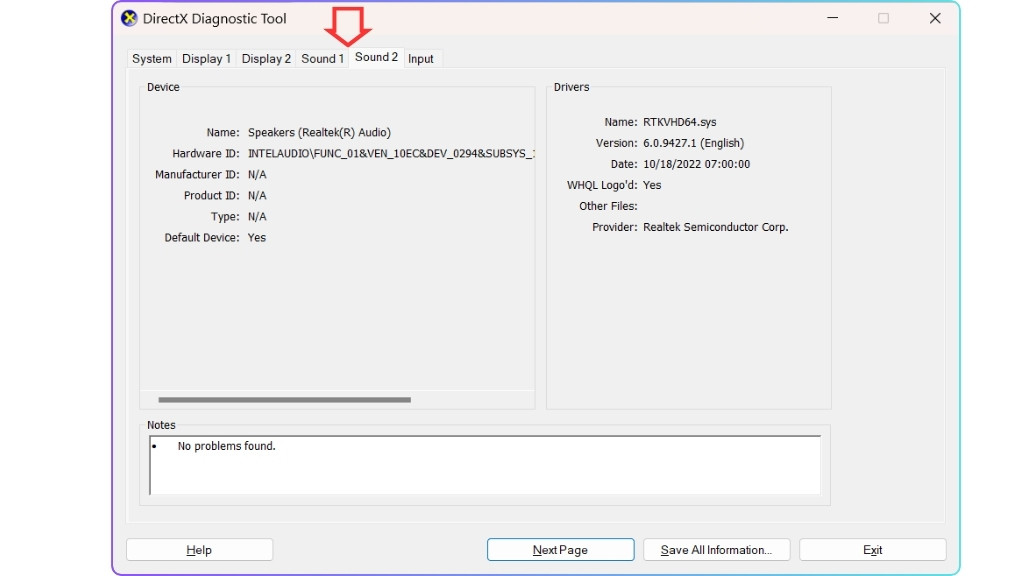Open the Display 1 tab

(x=206, y=58)
